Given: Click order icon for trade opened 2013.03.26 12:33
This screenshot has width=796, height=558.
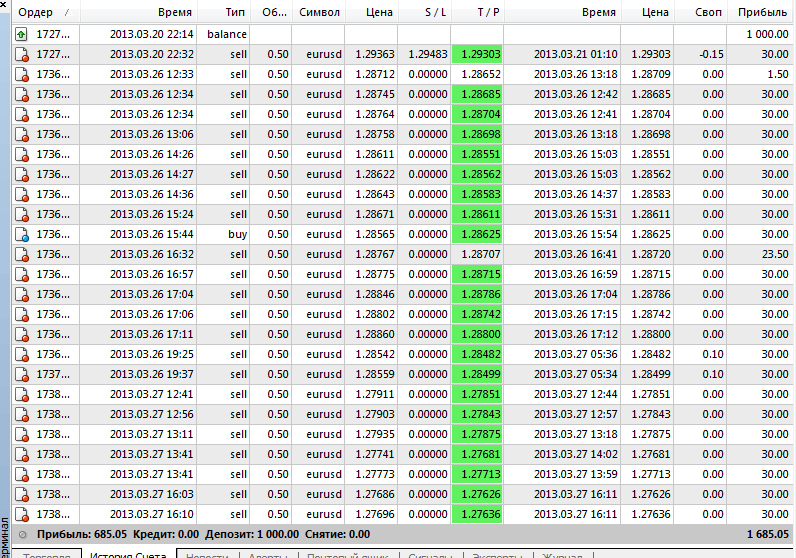Looking at the screenshot, I should point(22,75).
